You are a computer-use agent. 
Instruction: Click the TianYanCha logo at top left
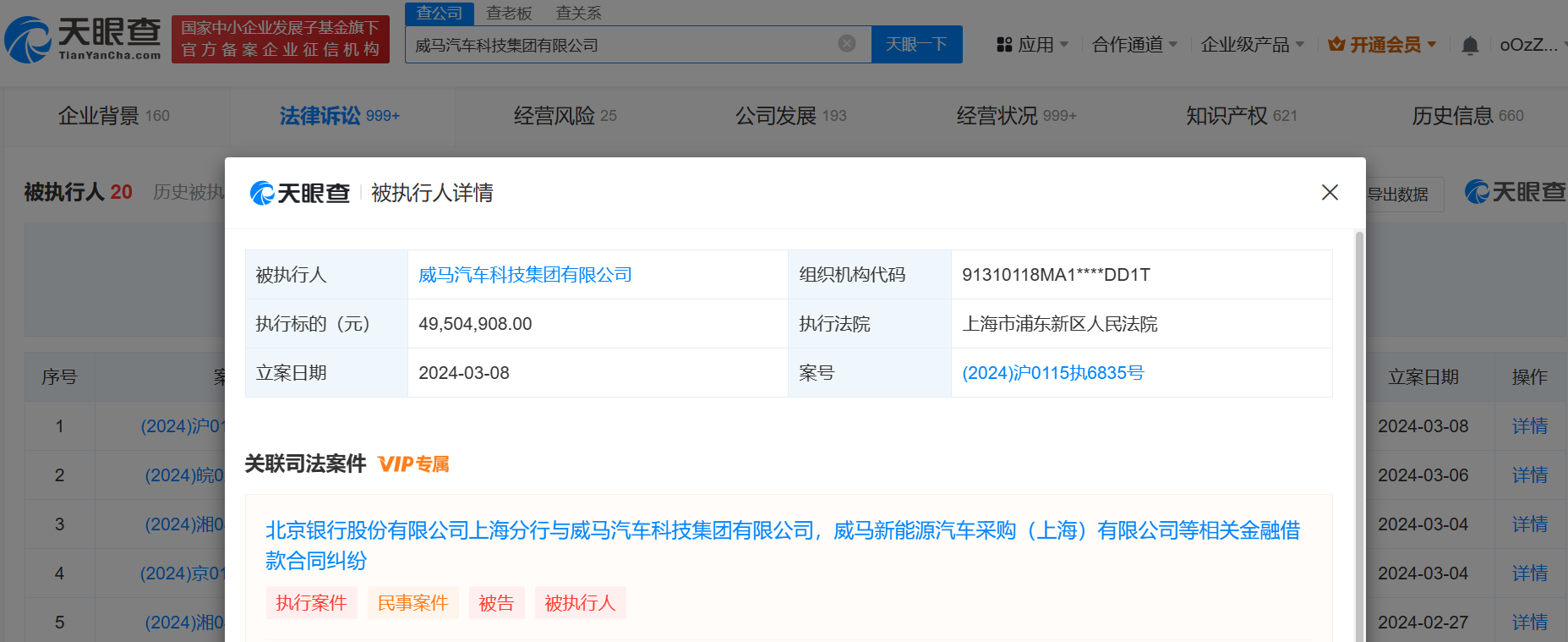(x=83, y=39)
